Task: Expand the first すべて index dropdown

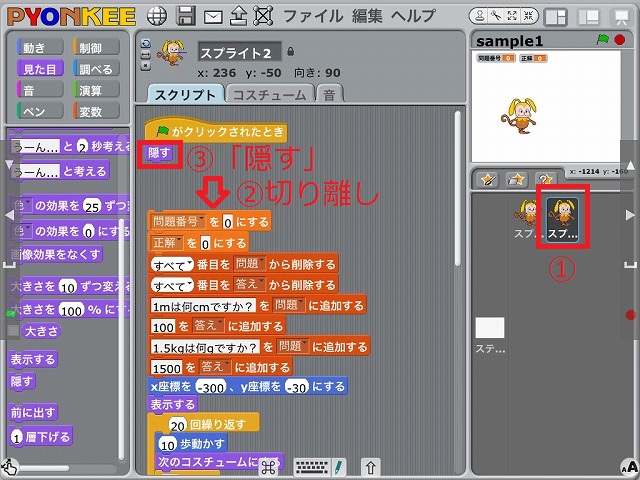Action: pyautogui.click(x=189, y=264)
